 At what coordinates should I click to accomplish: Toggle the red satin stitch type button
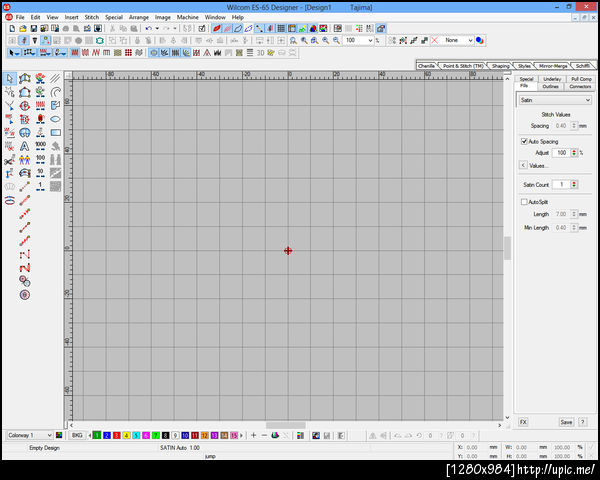pyautogui.click(x=75, y=53)
